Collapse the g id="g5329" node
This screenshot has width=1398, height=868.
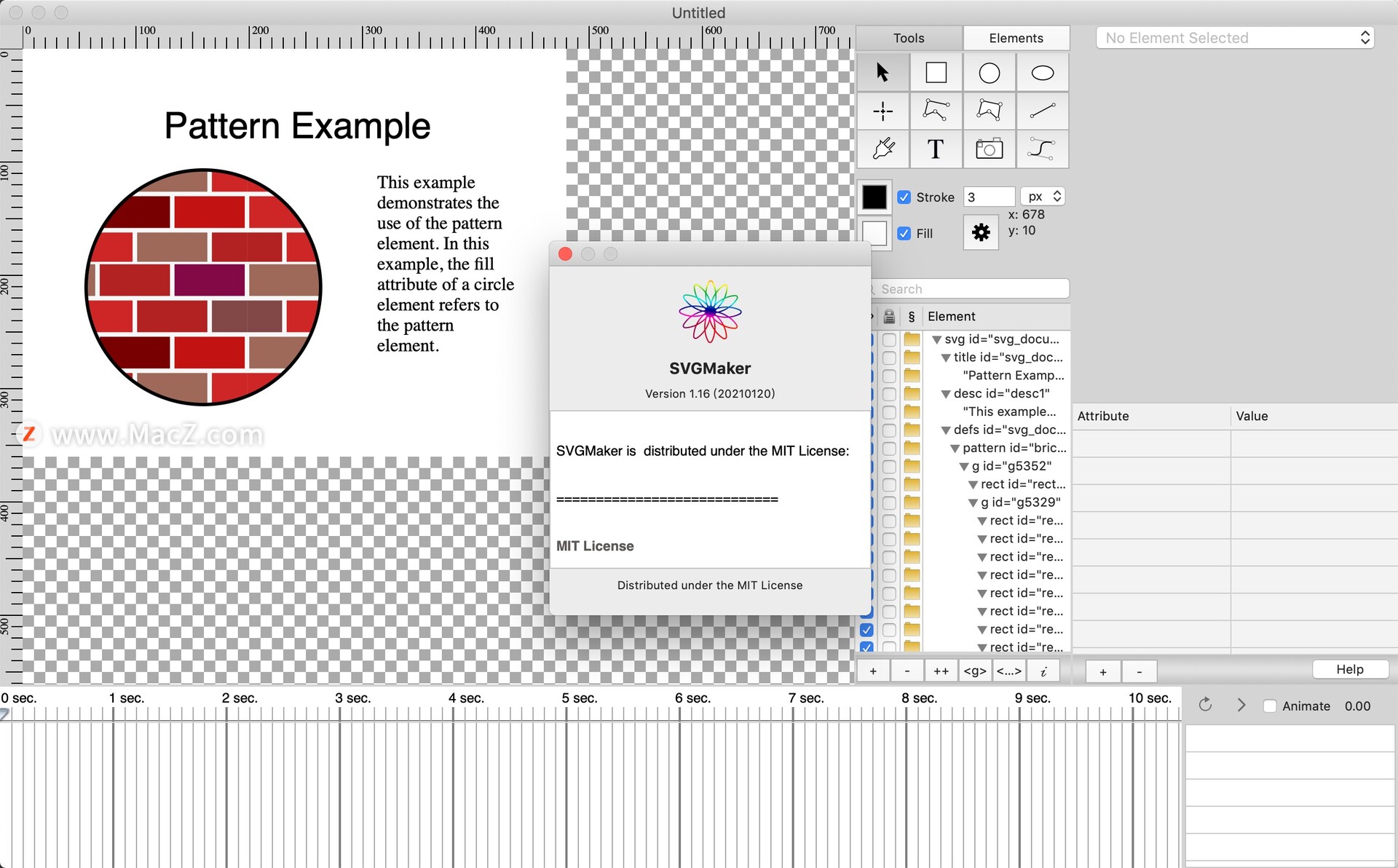coord(973,503)
